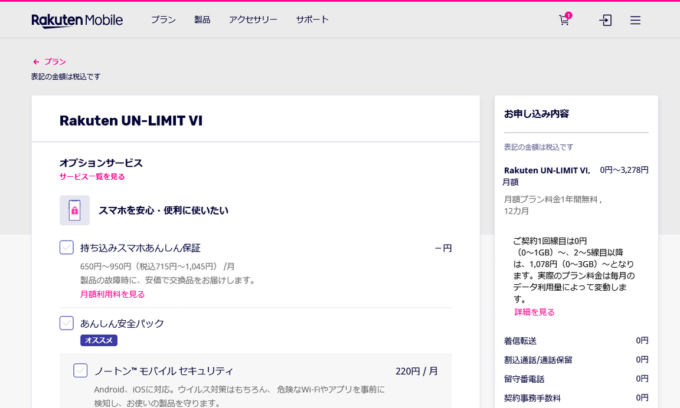Click the 契約事務手数料 row
Viewport: 680px width, 408px height.
pyautogui.click(x=576, y=398)
